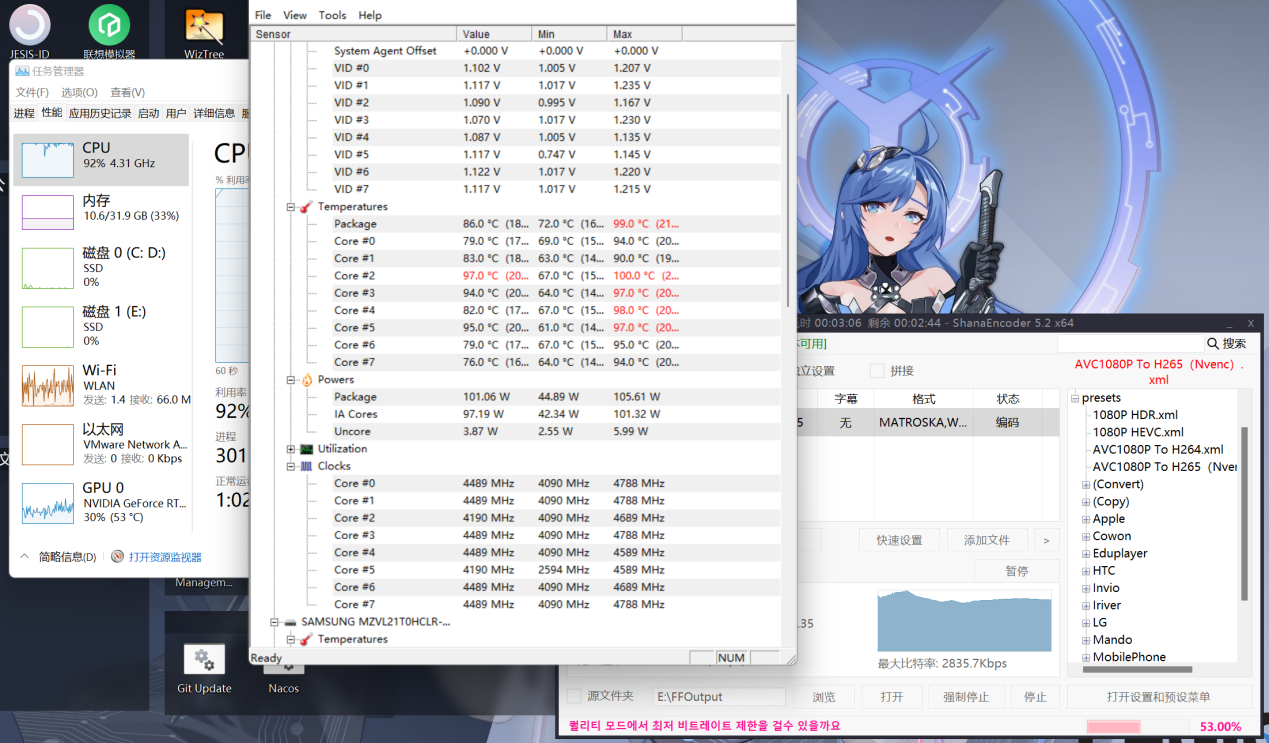Click the magnifier search icon in ShanaEncoder
1269x743 pixels.
(x=1213, y=343)
